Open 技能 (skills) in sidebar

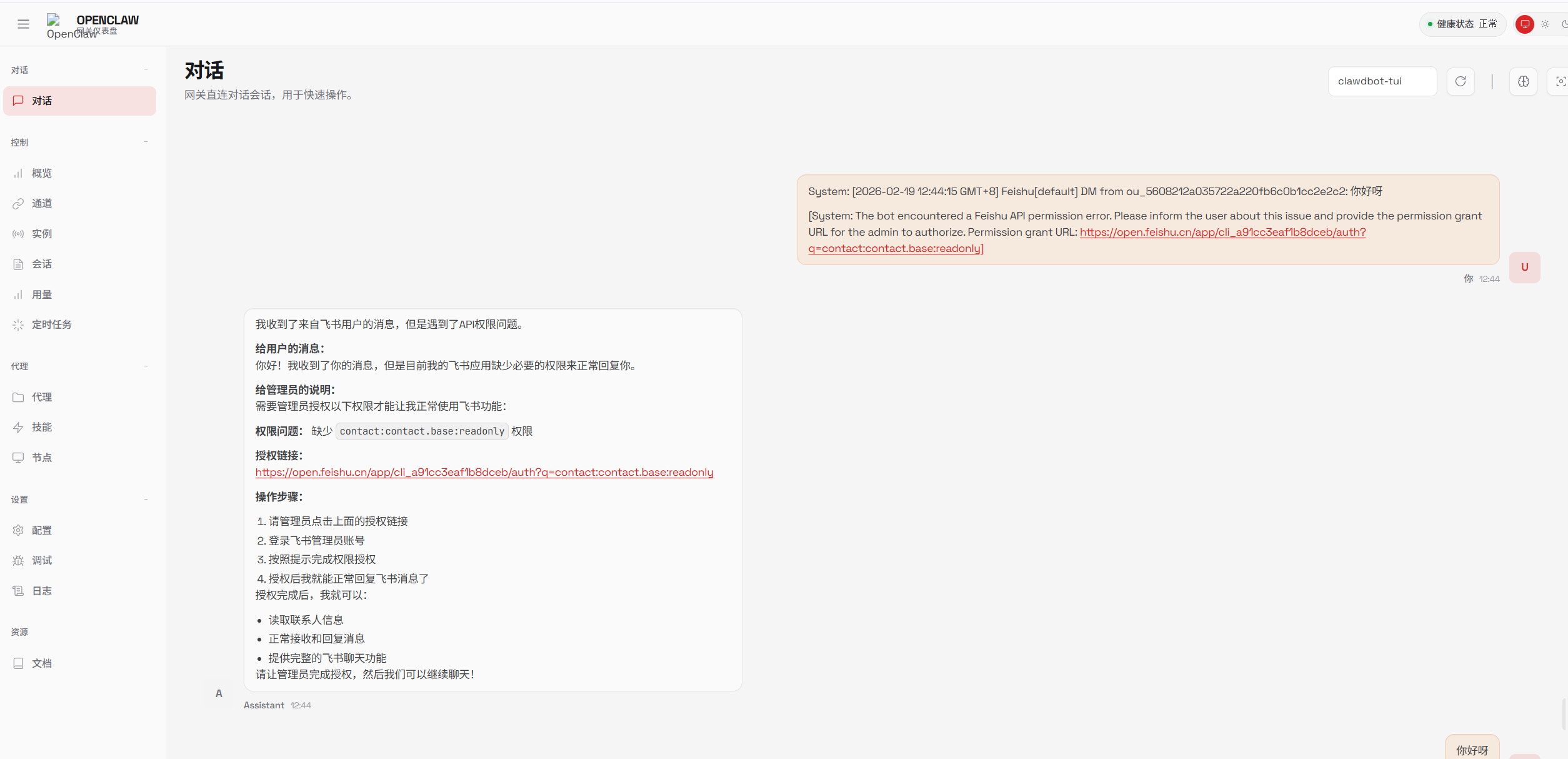pyautogui.click(x=41, y=427)
